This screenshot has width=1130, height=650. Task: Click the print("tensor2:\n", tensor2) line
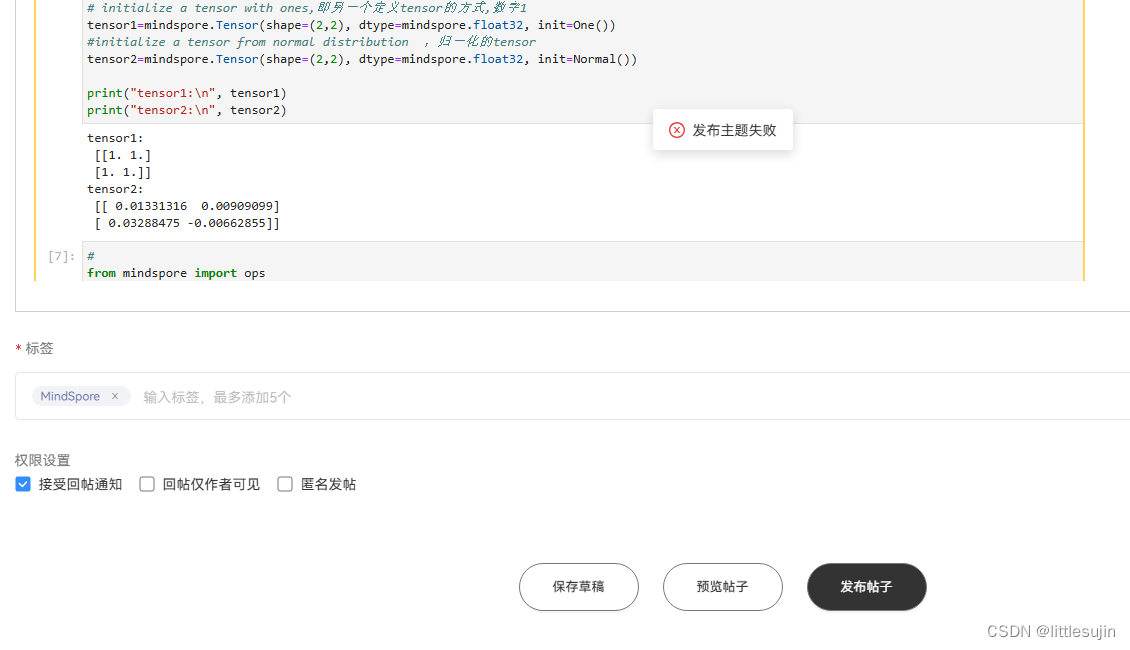click(187, 110)
